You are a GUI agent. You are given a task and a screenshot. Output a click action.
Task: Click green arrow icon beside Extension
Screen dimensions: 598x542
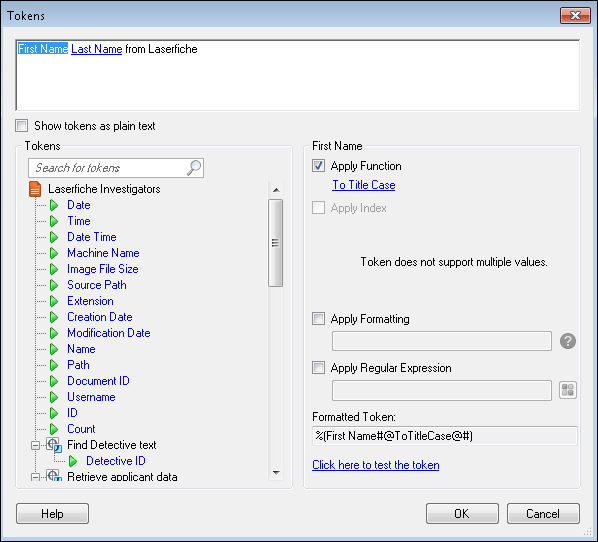tap(54, 301)
